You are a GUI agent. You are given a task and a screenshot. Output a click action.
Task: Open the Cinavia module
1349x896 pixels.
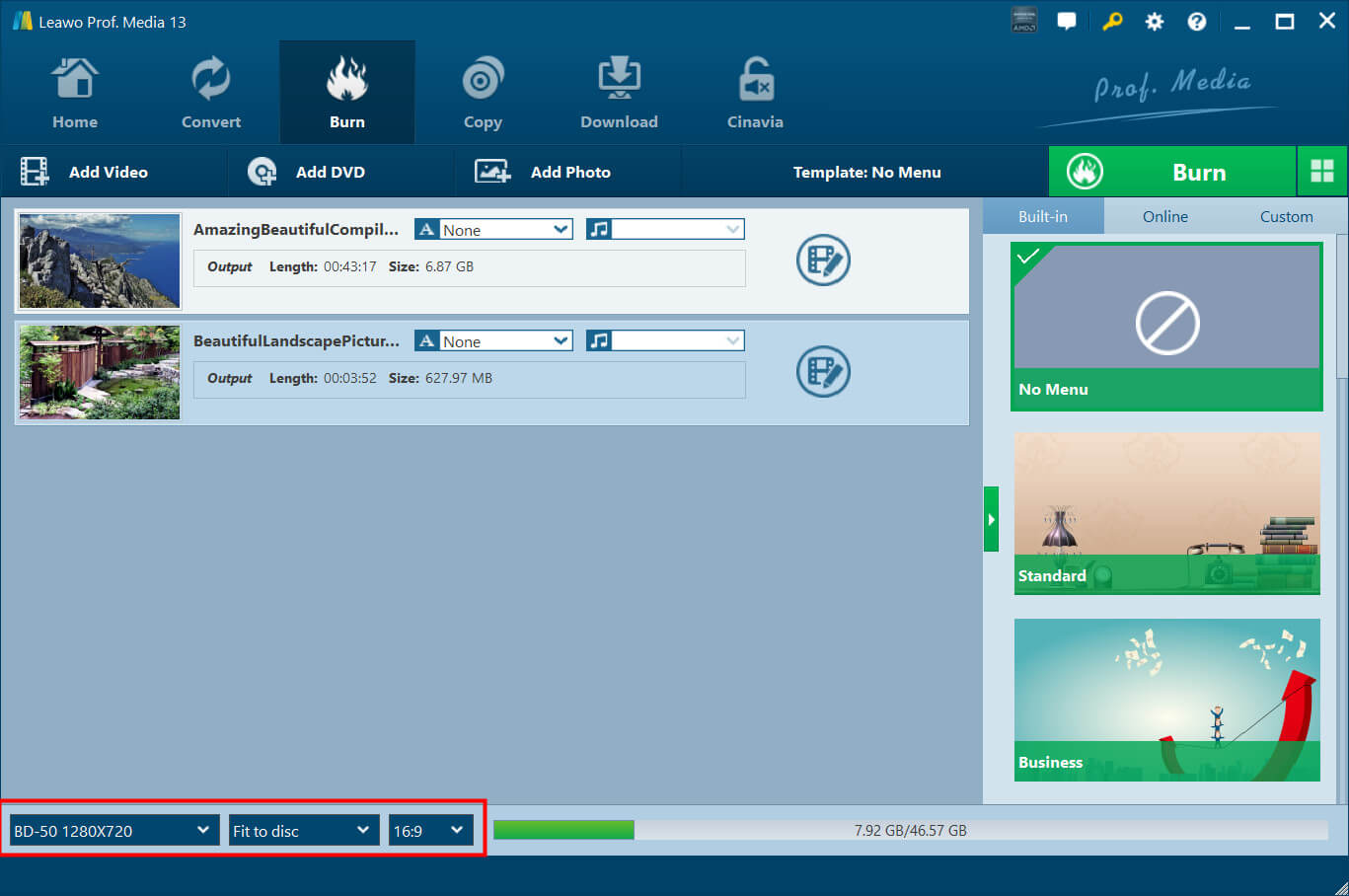pos(755,91)
